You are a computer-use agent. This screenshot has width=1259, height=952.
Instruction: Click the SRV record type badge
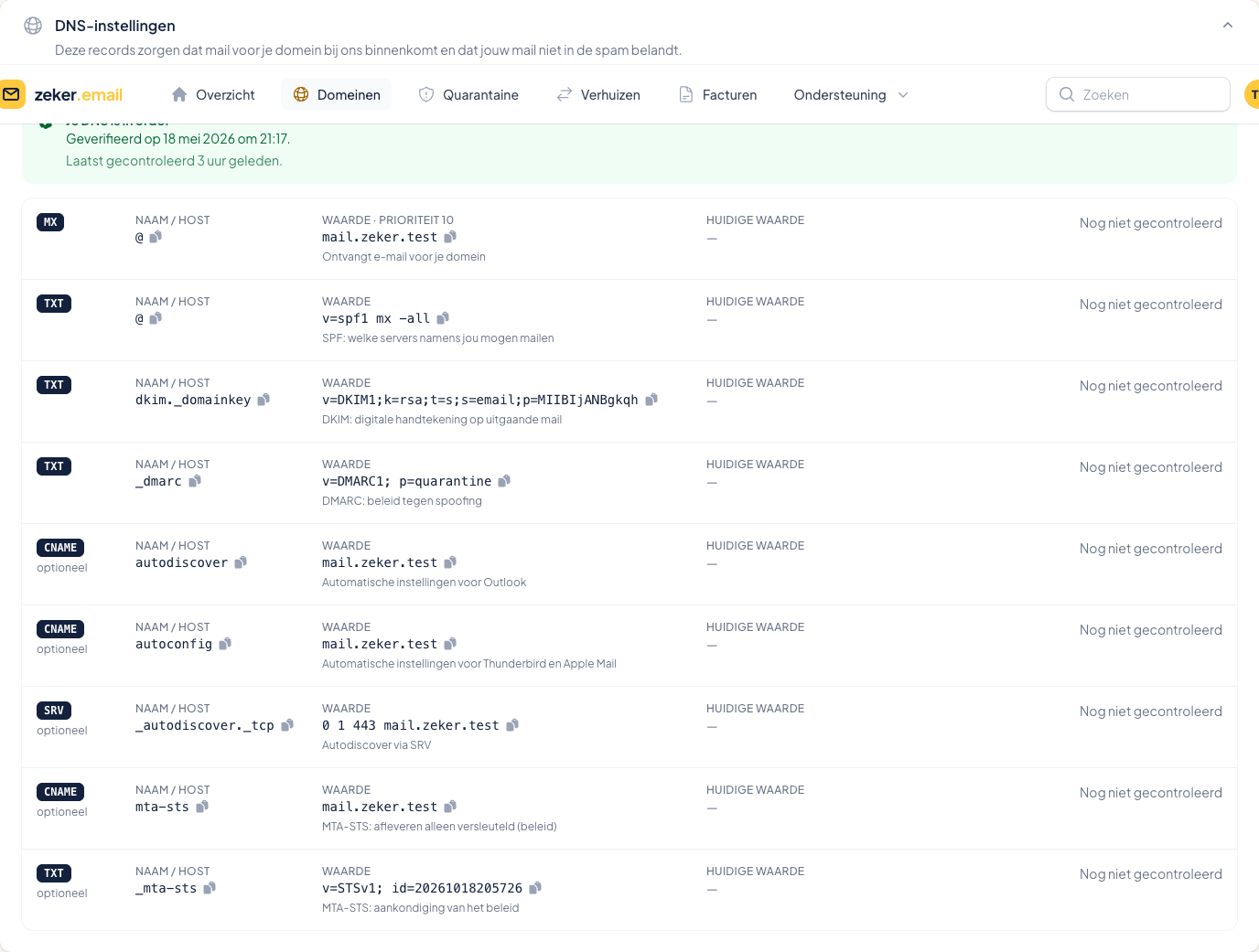(54, 711)
